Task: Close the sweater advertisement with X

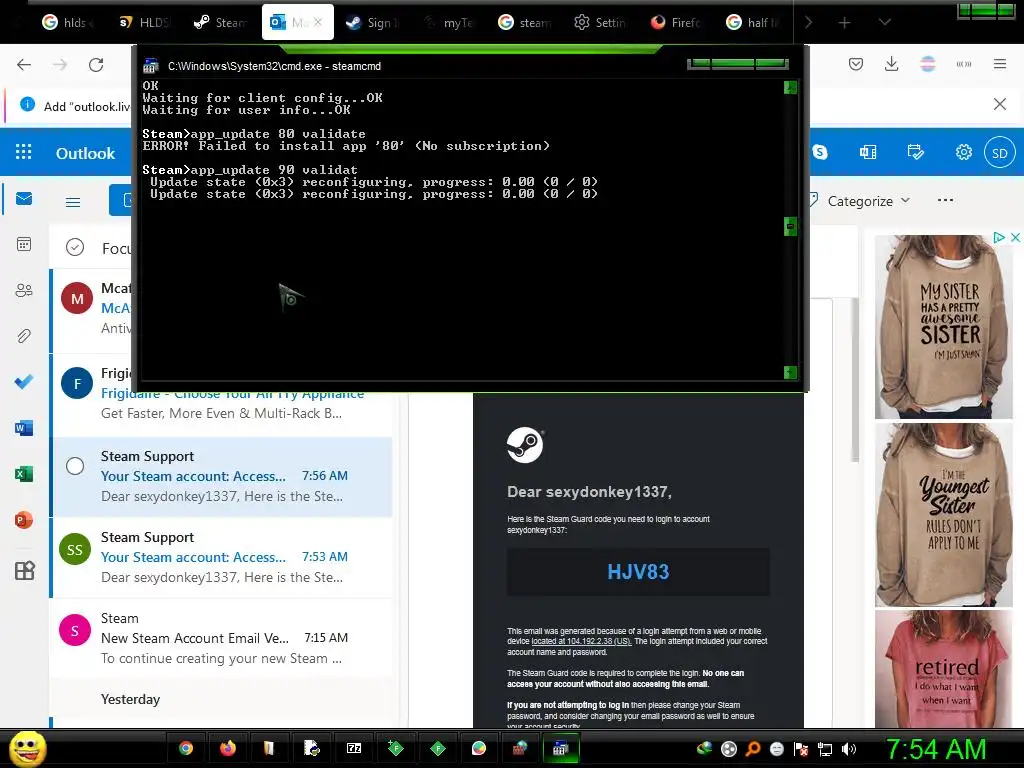Action: tap(1015, 237)
